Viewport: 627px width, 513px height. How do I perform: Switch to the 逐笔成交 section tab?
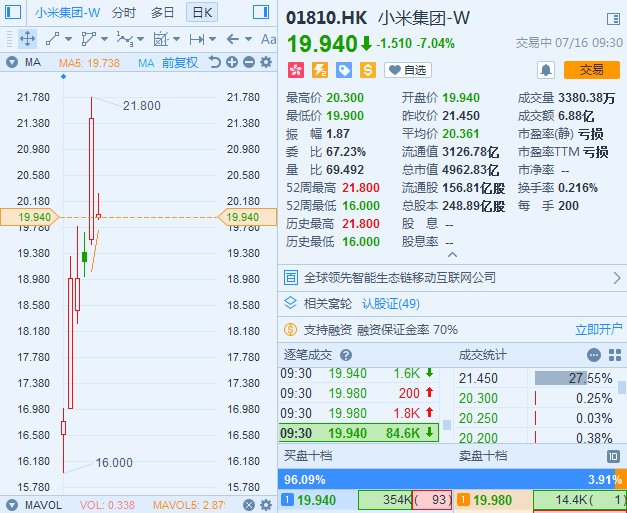(x=308, y=355)
